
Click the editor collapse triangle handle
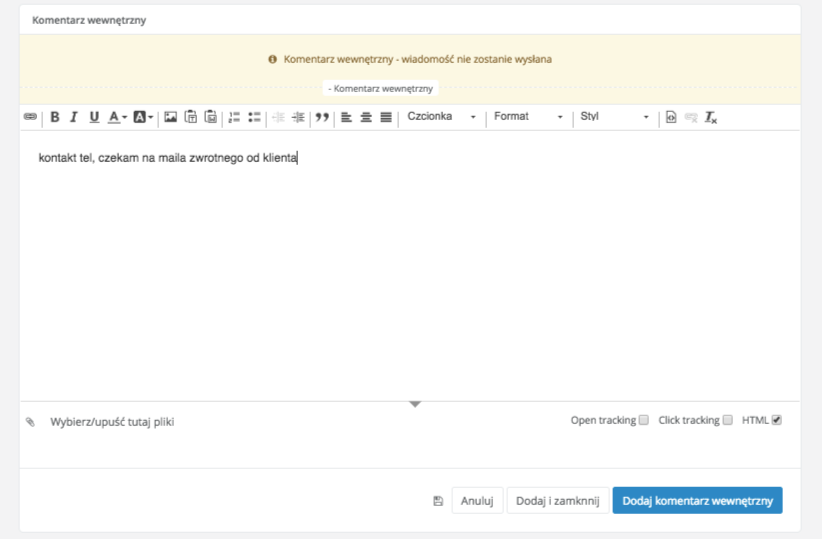point(415,404)
